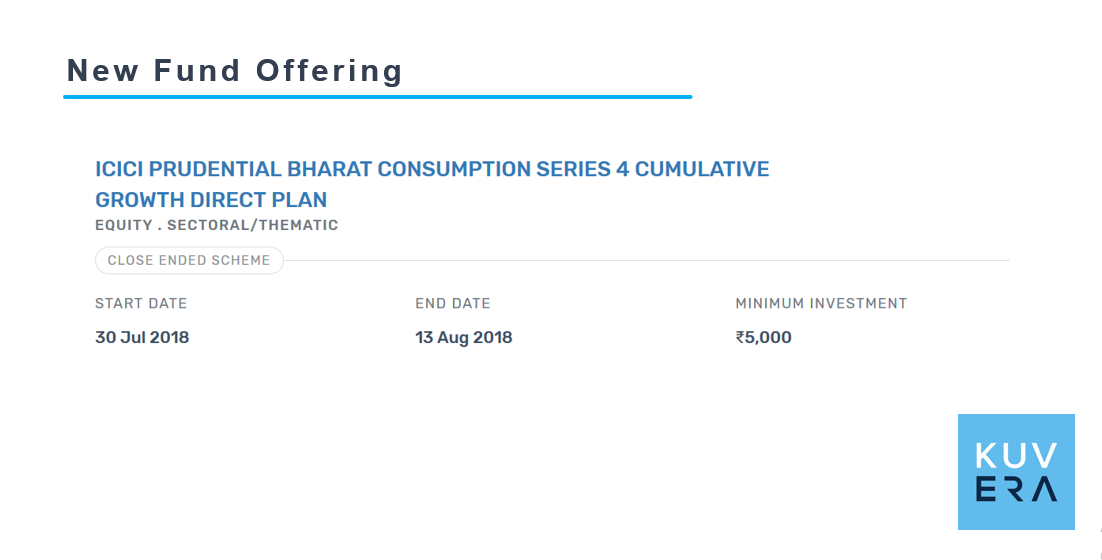Viewport: 1102px width, 560px height.
Task: Click the End Date label
Action: tap(453, 304)
